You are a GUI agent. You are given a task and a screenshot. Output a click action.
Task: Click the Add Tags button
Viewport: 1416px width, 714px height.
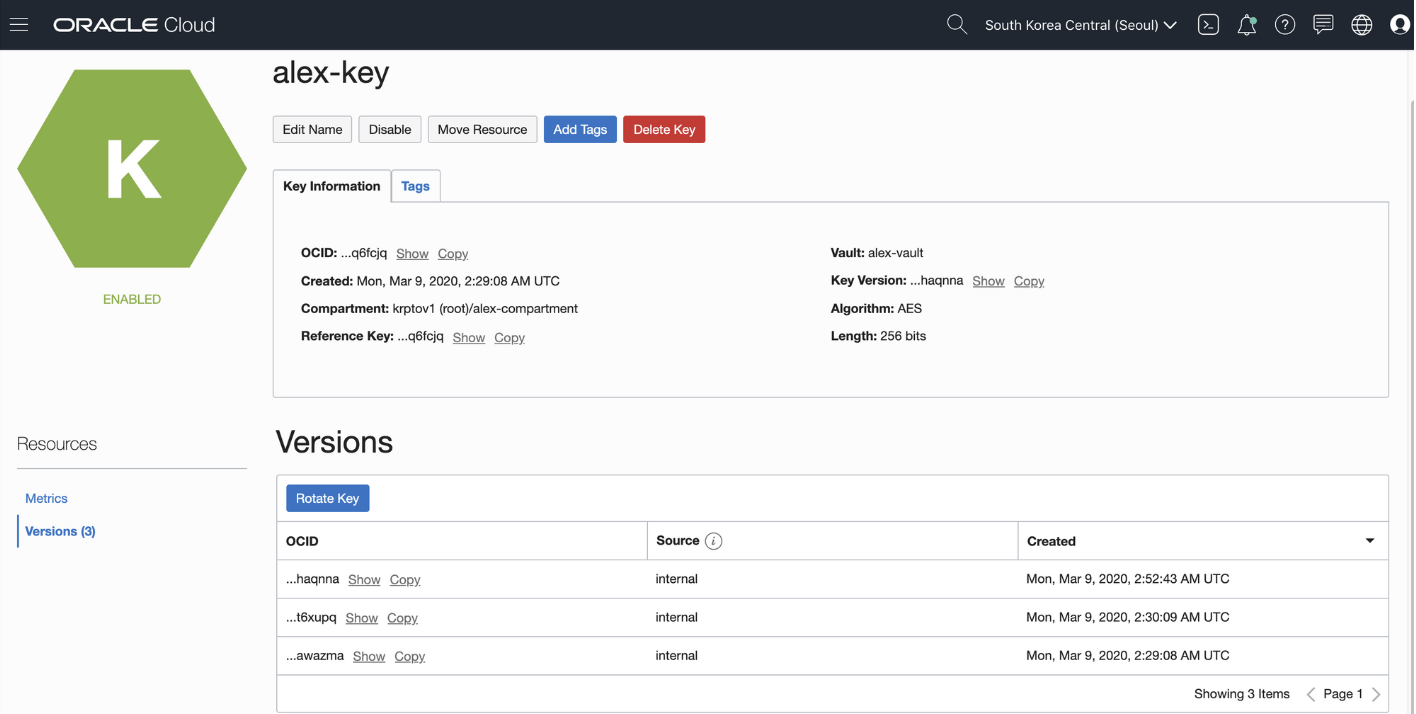coord(580,129)
